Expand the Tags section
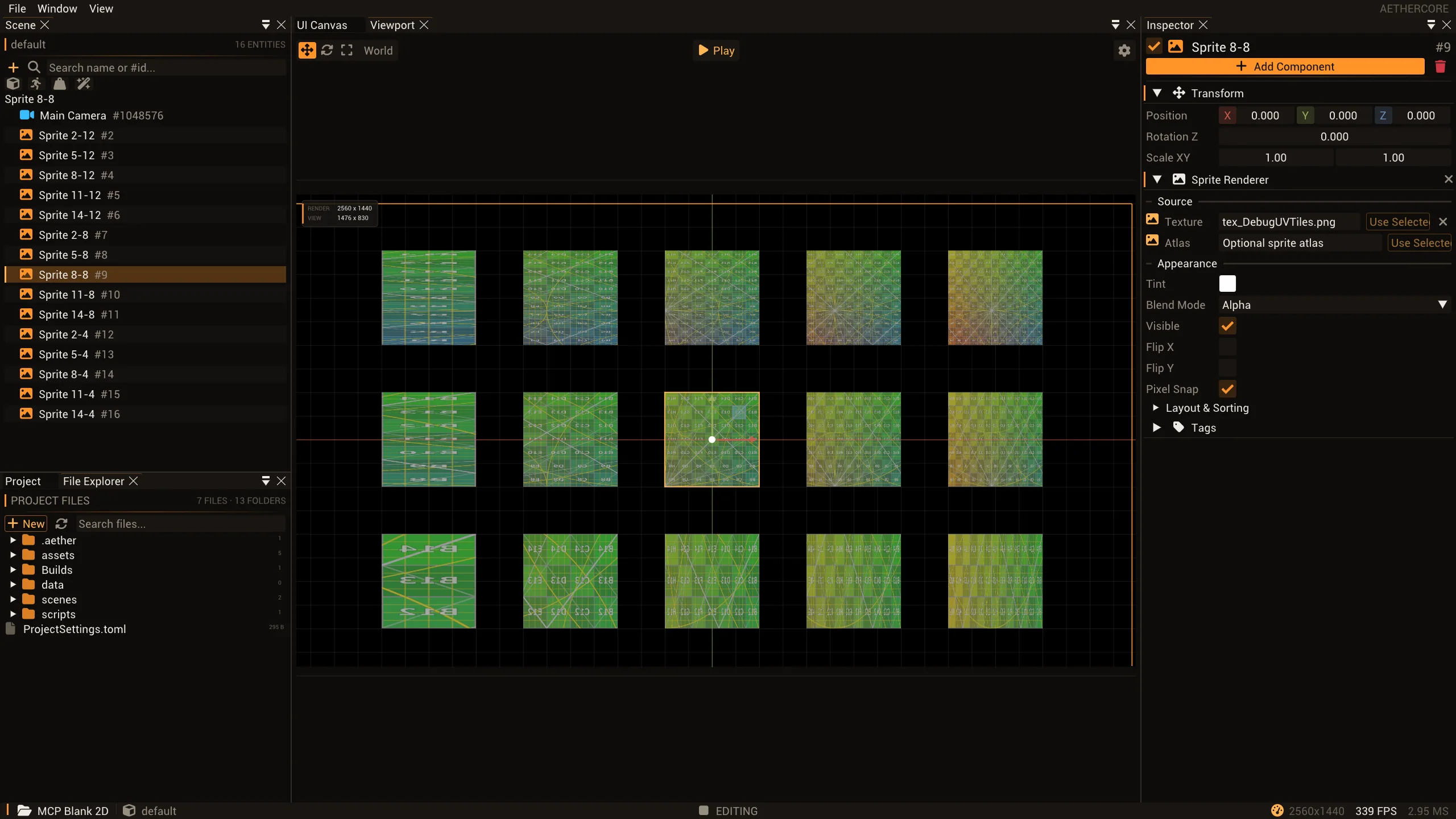 pyautogui.click(x=1157, y=427)
